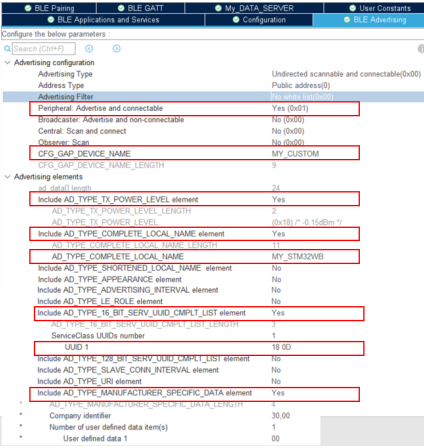
Task: Select the Address Type Public address value
Action: click(x=301, y=85)
